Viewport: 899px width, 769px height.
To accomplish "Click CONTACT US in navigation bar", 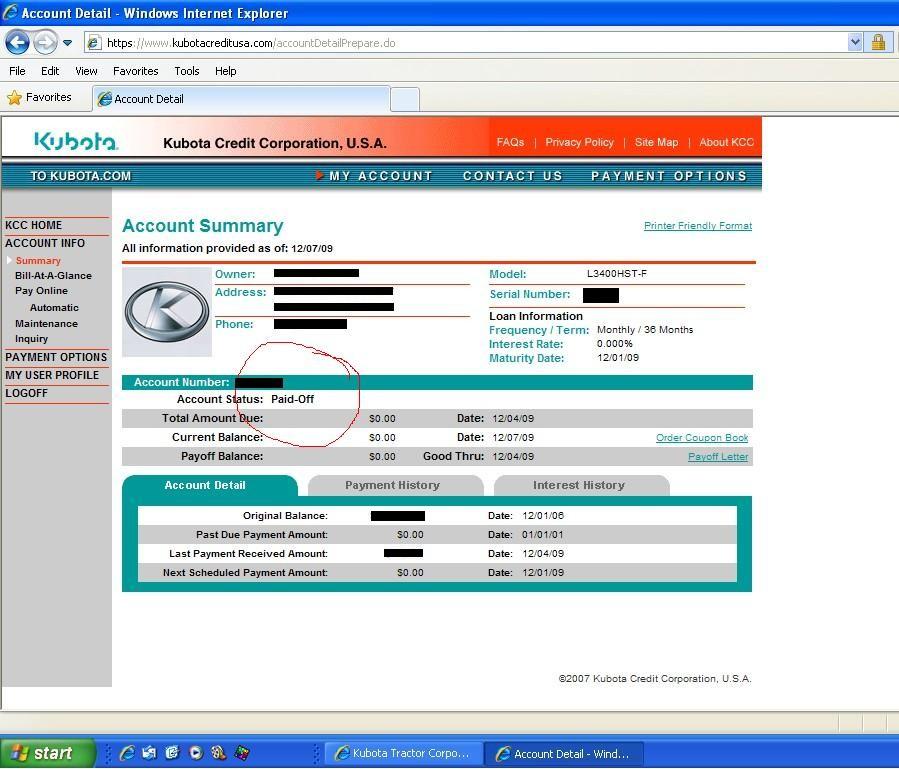I will (x=513, y=176).
